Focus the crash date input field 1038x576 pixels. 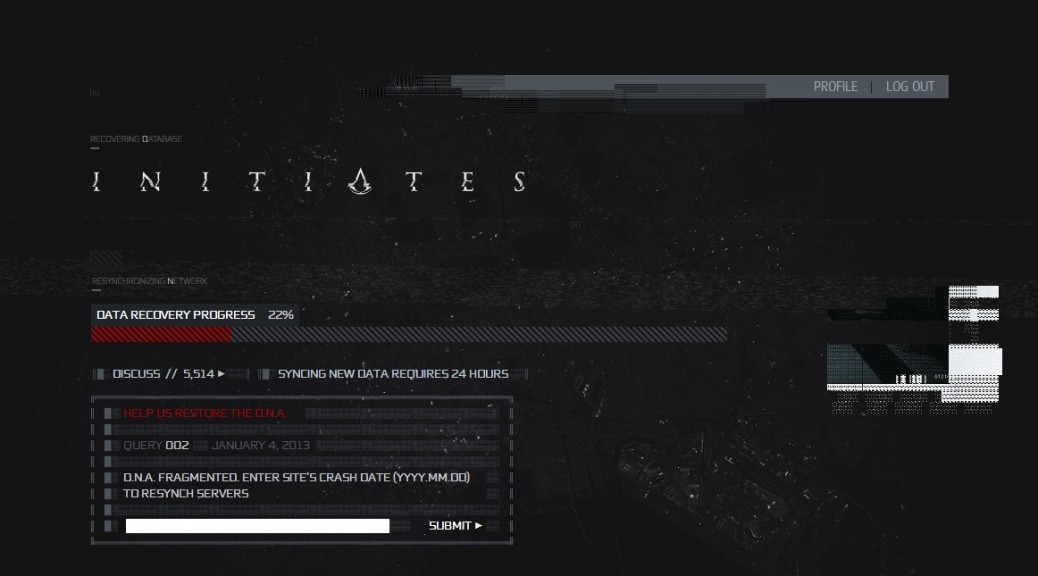(x=258, y=526)
